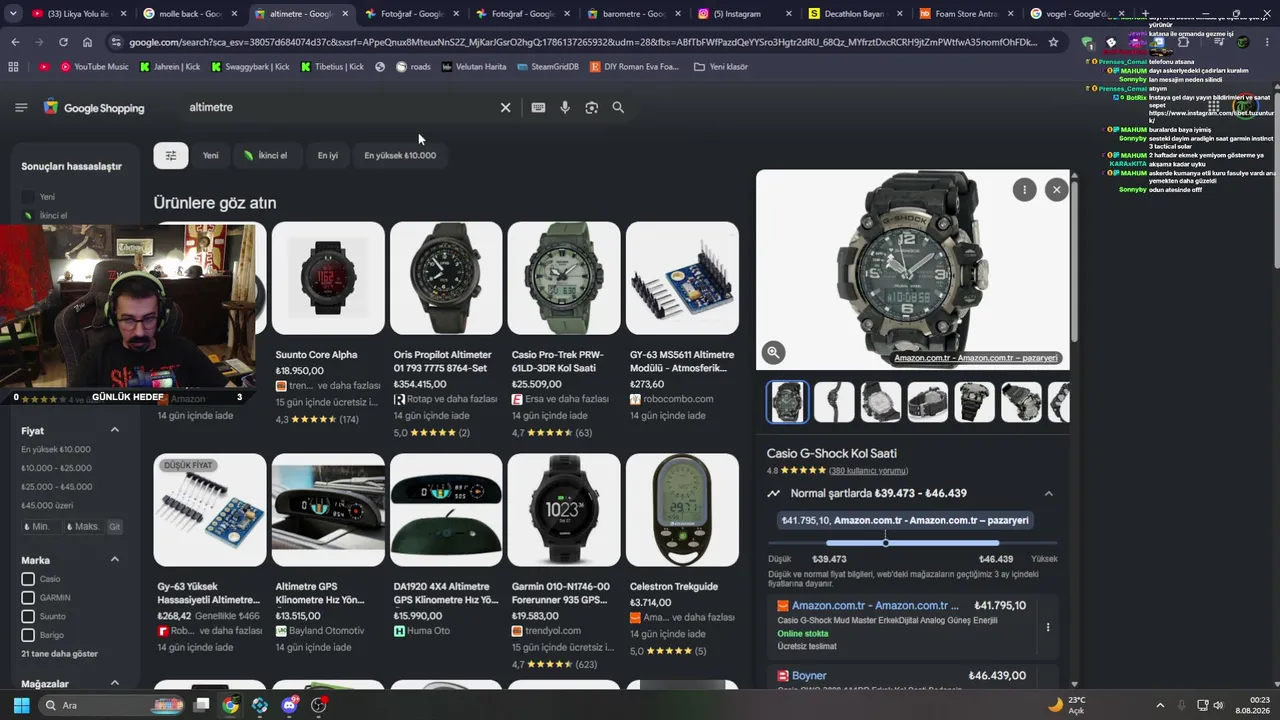Open options for the Amazon.com.tr offer
The image size is (1280, 720).
pyautogui.click(x=1048, y=627)
